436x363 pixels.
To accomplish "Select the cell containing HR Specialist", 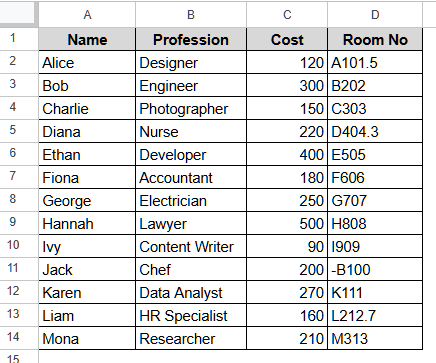I will (x=191, y=315).
